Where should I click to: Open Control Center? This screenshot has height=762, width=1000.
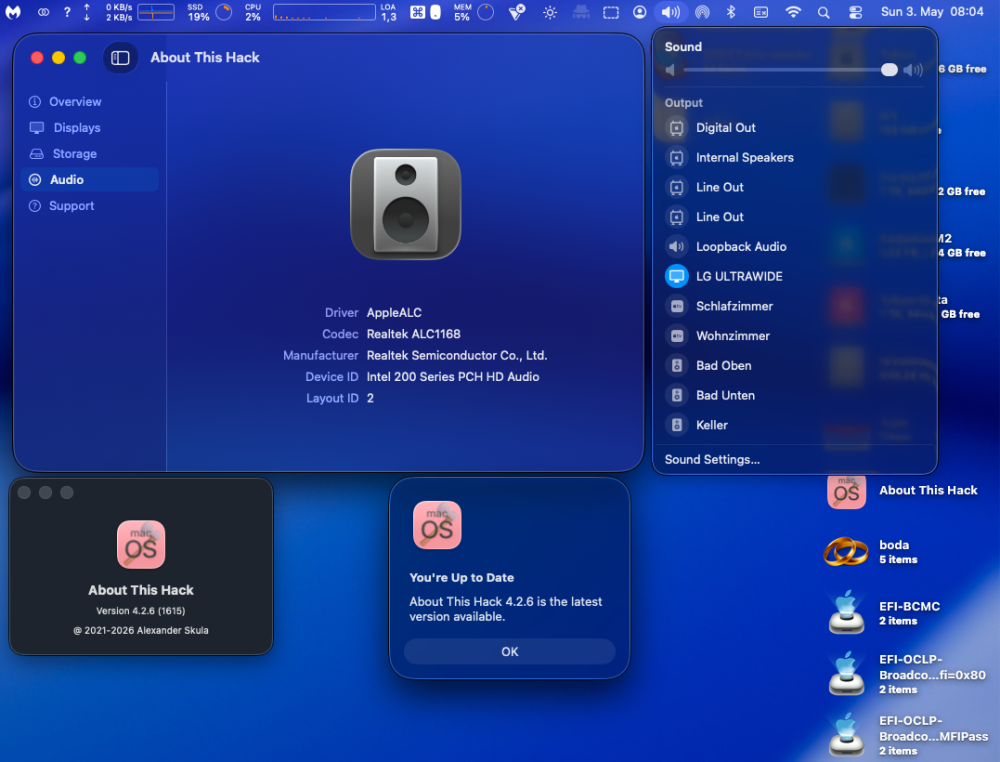(855, 12)
